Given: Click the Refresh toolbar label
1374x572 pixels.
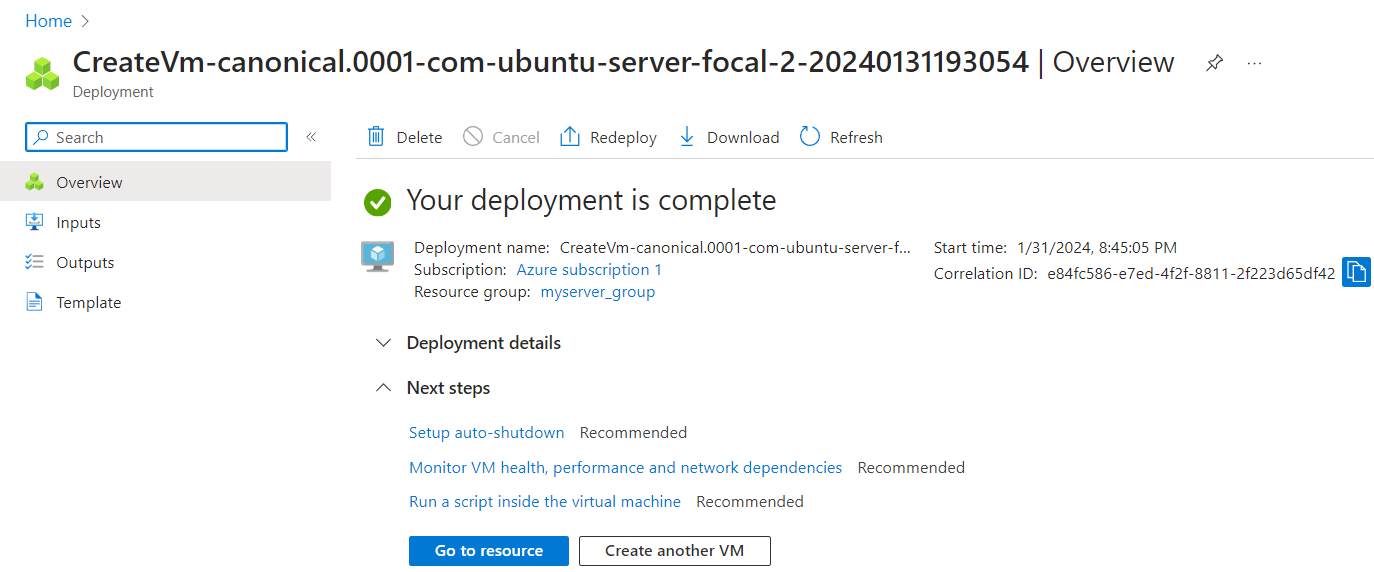Looking at the screenshot, I should (x=856, y=138).
